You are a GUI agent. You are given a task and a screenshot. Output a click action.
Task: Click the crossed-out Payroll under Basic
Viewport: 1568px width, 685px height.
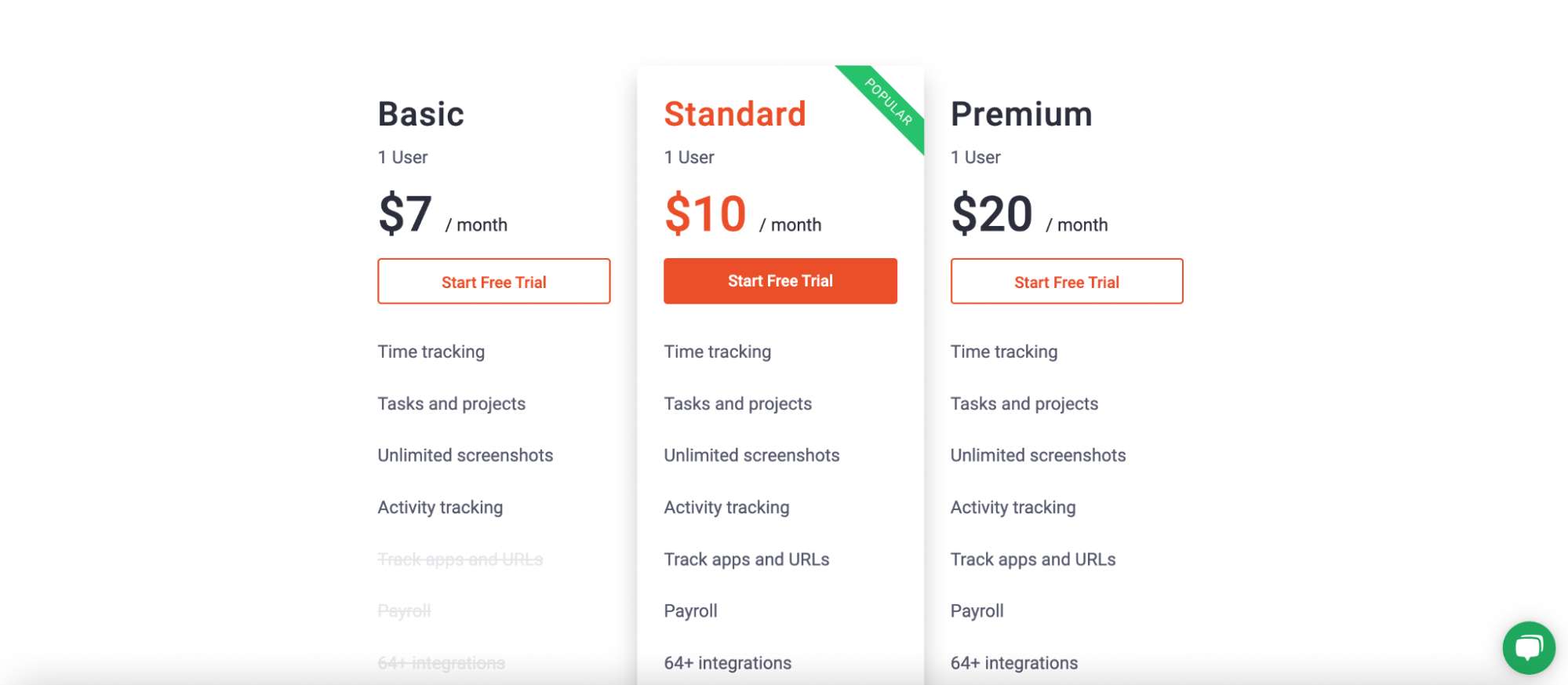[x=404, y=610]
